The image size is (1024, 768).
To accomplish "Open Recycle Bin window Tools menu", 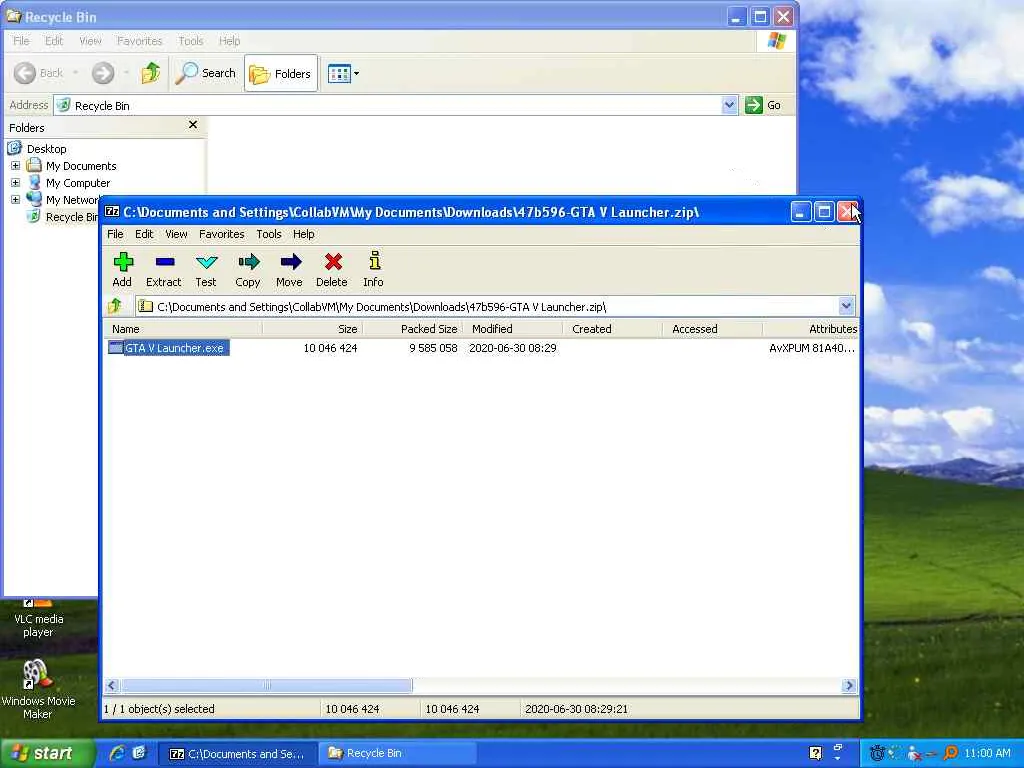I will [191, 40].
